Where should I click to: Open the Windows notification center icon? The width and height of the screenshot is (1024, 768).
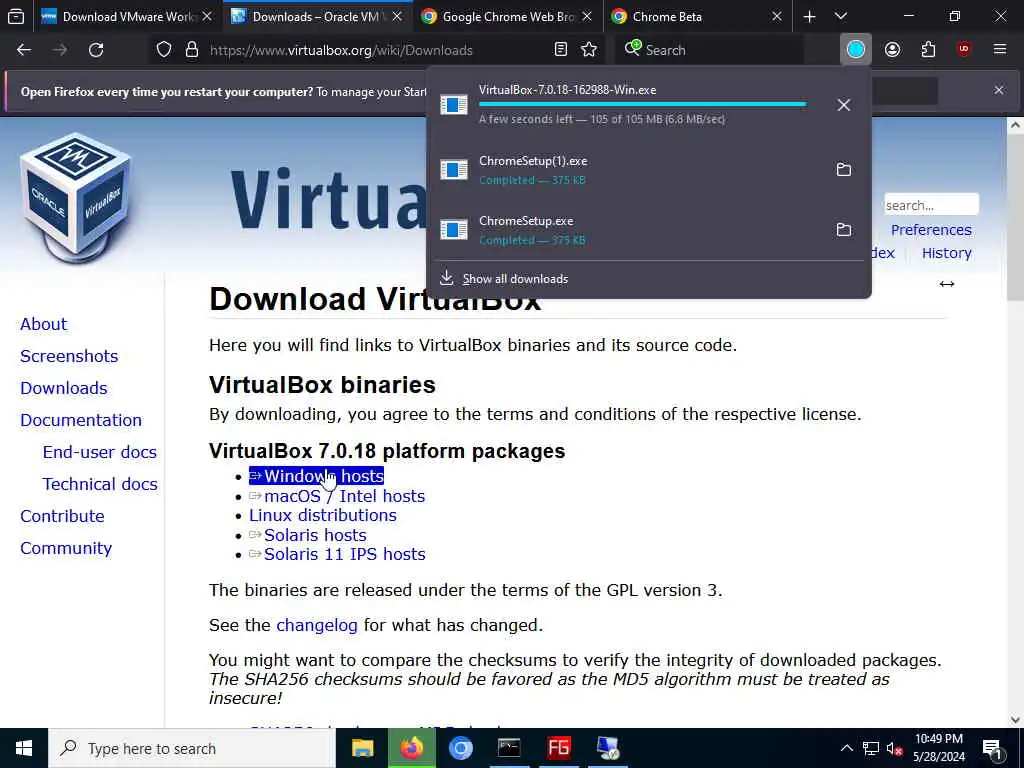coord(992,749)
